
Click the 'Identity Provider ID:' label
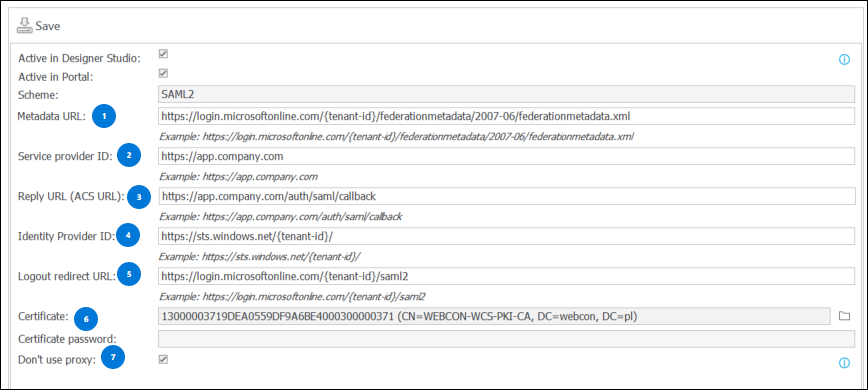(x=66, y=236)
